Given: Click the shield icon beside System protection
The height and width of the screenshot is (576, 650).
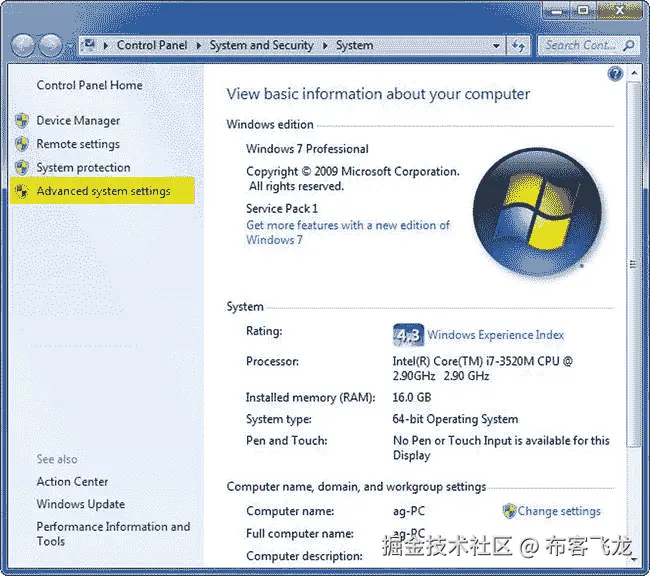Looking at the screenshot, I should pyautogui.click(x=22, y=168).
